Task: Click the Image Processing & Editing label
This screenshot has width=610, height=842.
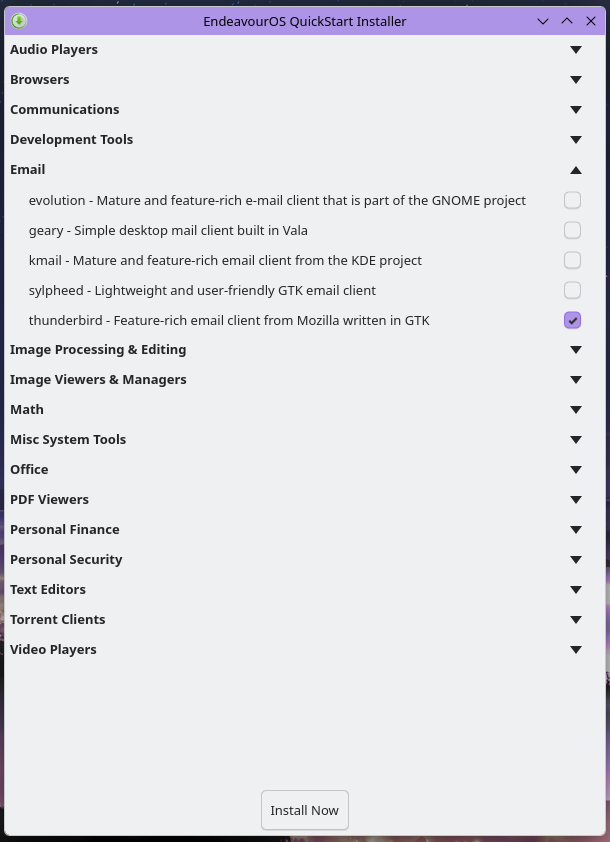Action: (x=98, y=349)
